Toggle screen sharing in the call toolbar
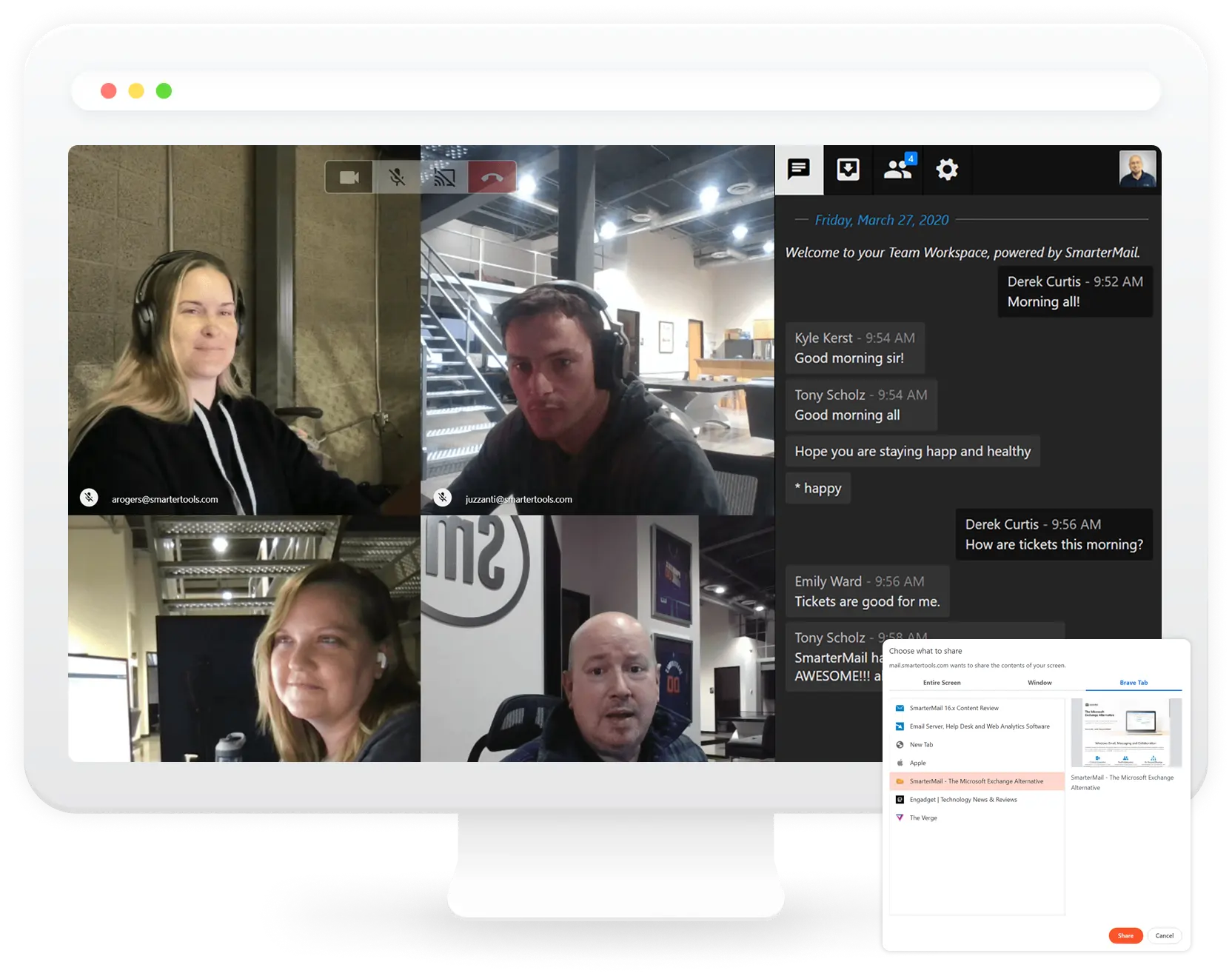1232x976 pixels. click(444, 178)
